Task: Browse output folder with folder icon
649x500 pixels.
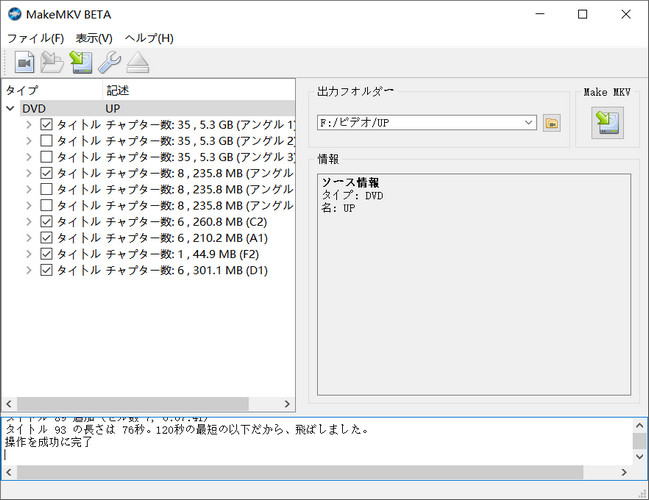Action: click(x=552, y=123)
